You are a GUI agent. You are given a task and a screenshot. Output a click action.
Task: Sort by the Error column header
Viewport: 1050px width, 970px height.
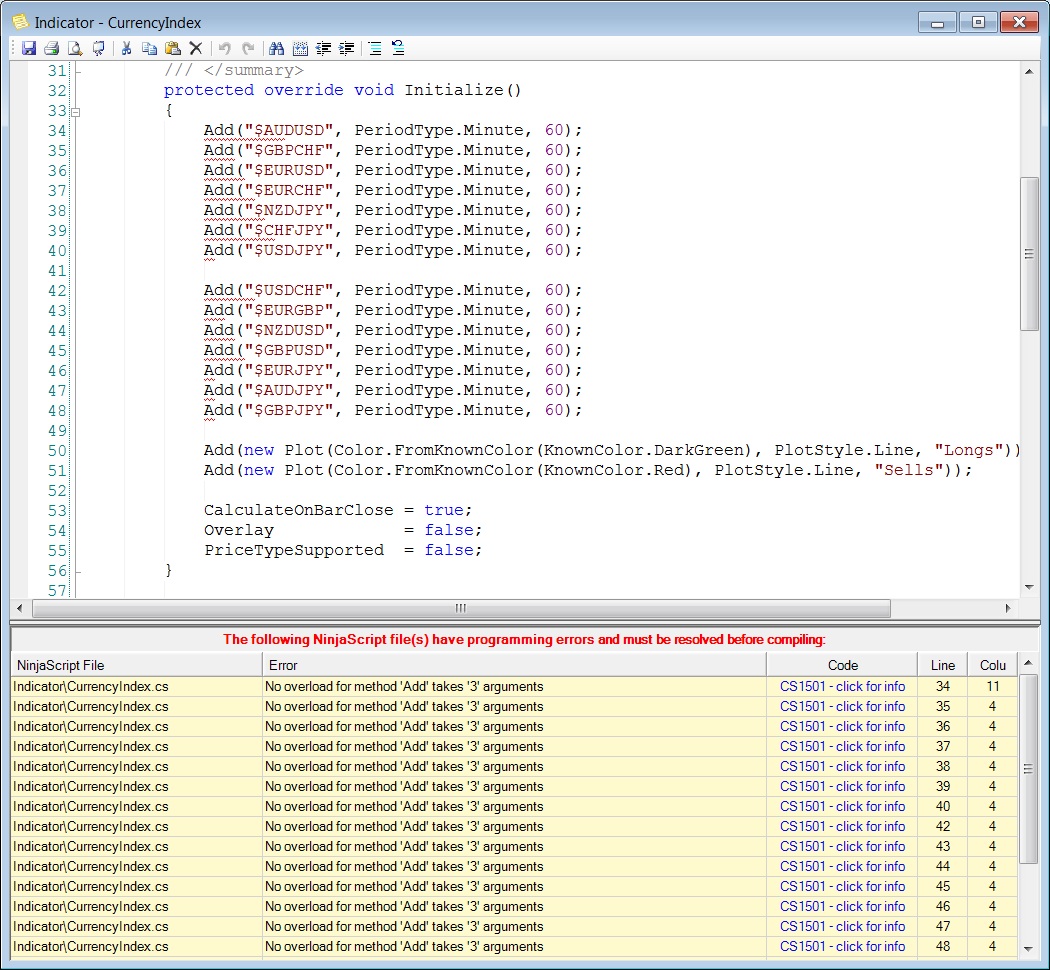[514, 665]
